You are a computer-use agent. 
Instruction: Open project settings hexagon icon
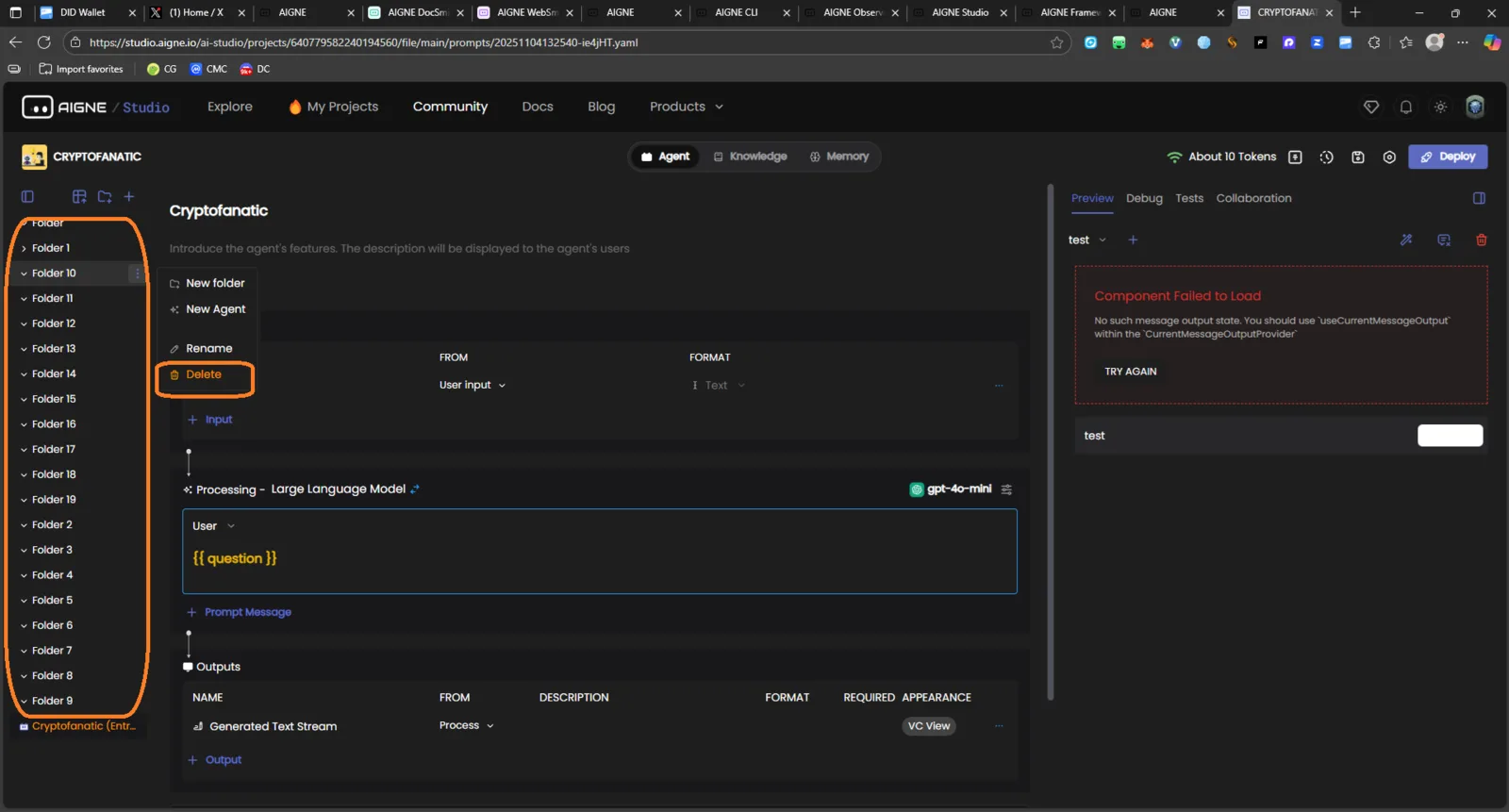pyautogui.click(x=1389, y=157)
